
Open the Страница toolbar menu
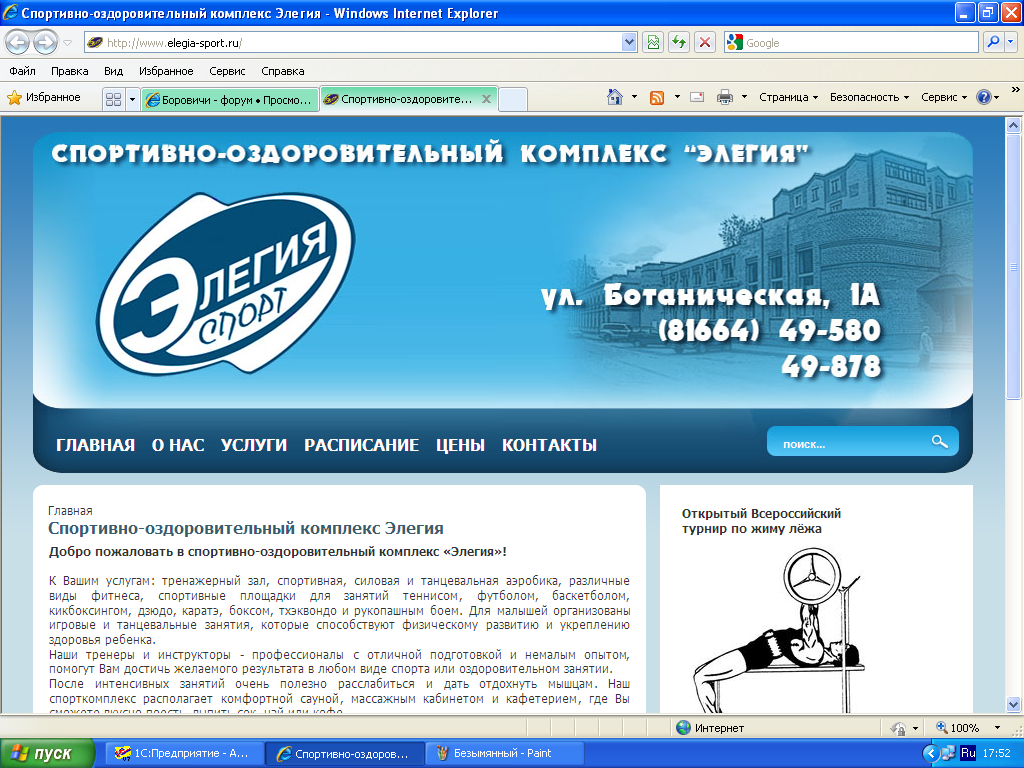pos(788,97)
